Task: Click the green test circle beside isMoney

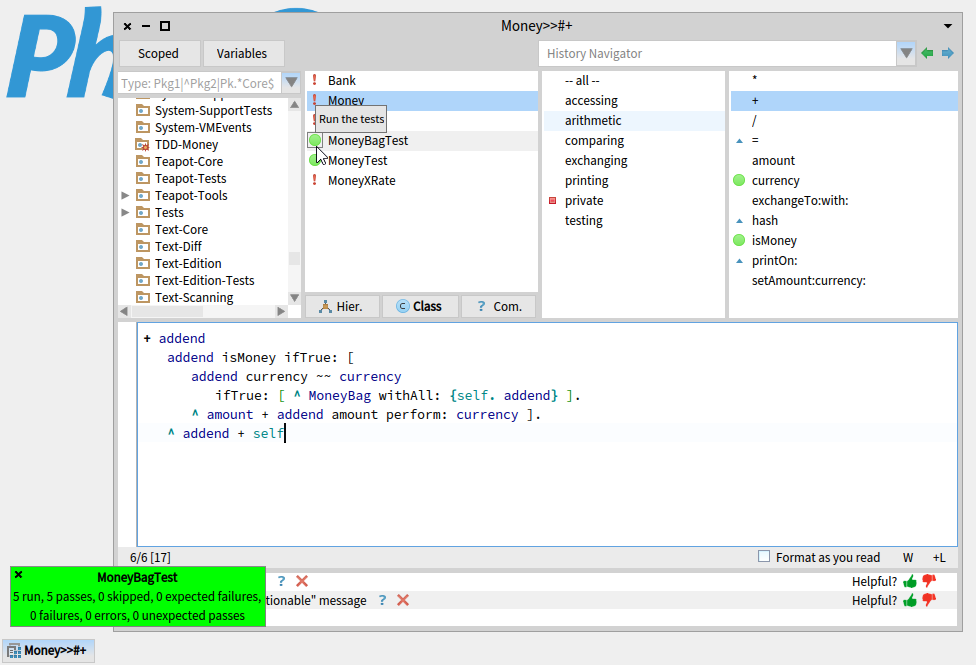Action: pos(739,240)
